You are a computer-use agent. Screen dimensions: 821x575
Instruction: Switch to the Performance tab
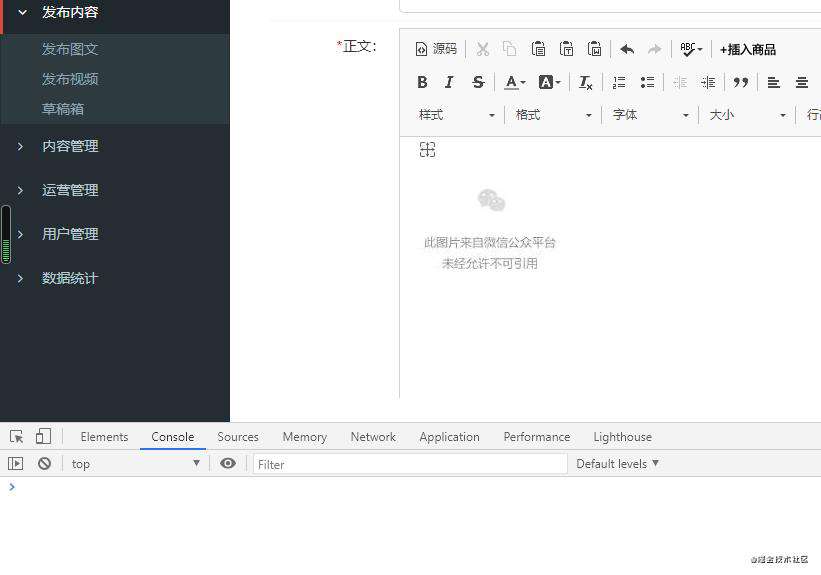tap(537, 437)
